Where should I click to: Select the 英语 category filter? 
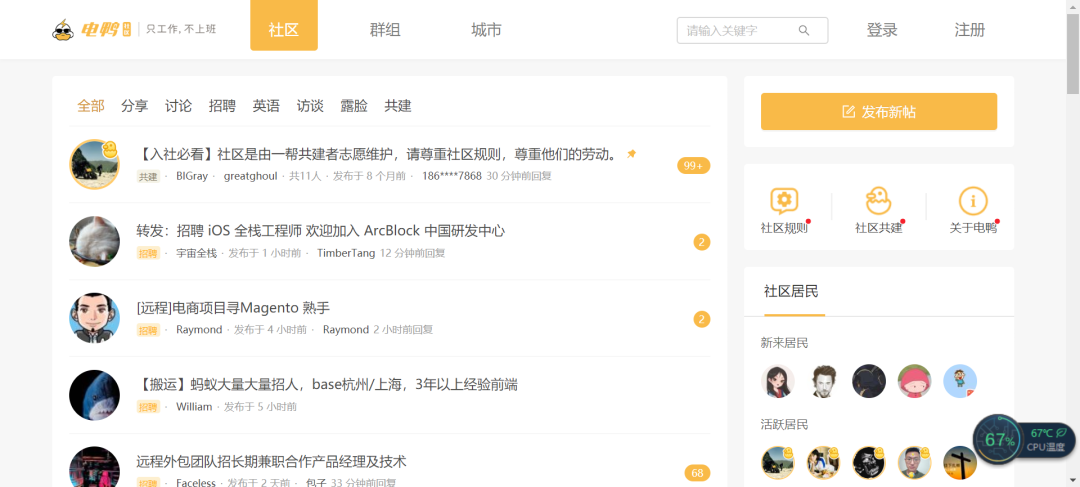click(267, 105)
